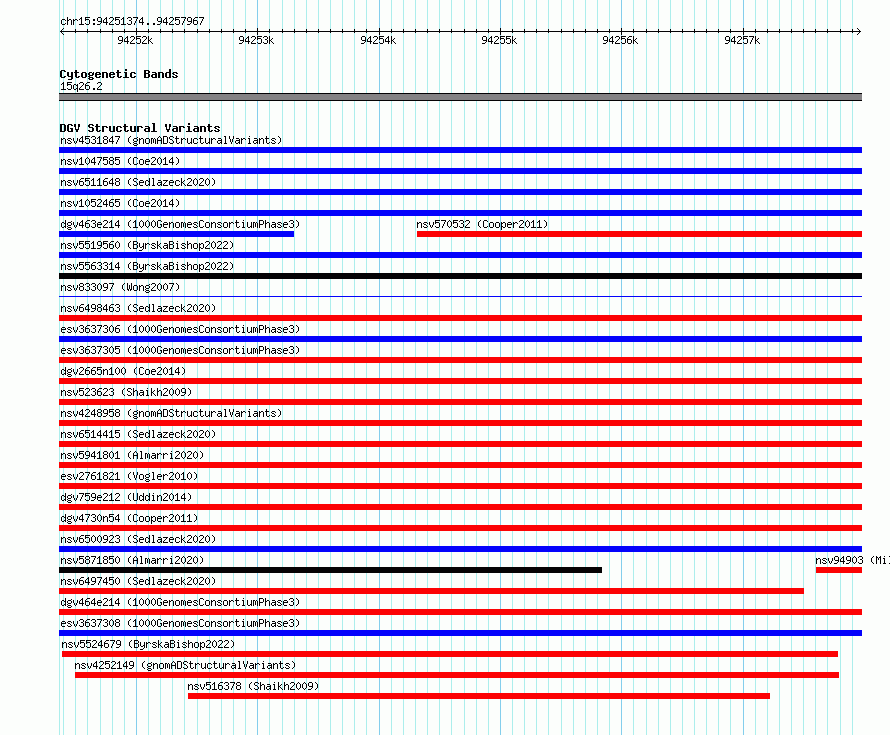Select the DGV Structural Variants track heading
Screen dimensions: 890x735
(x=140, y=128)
